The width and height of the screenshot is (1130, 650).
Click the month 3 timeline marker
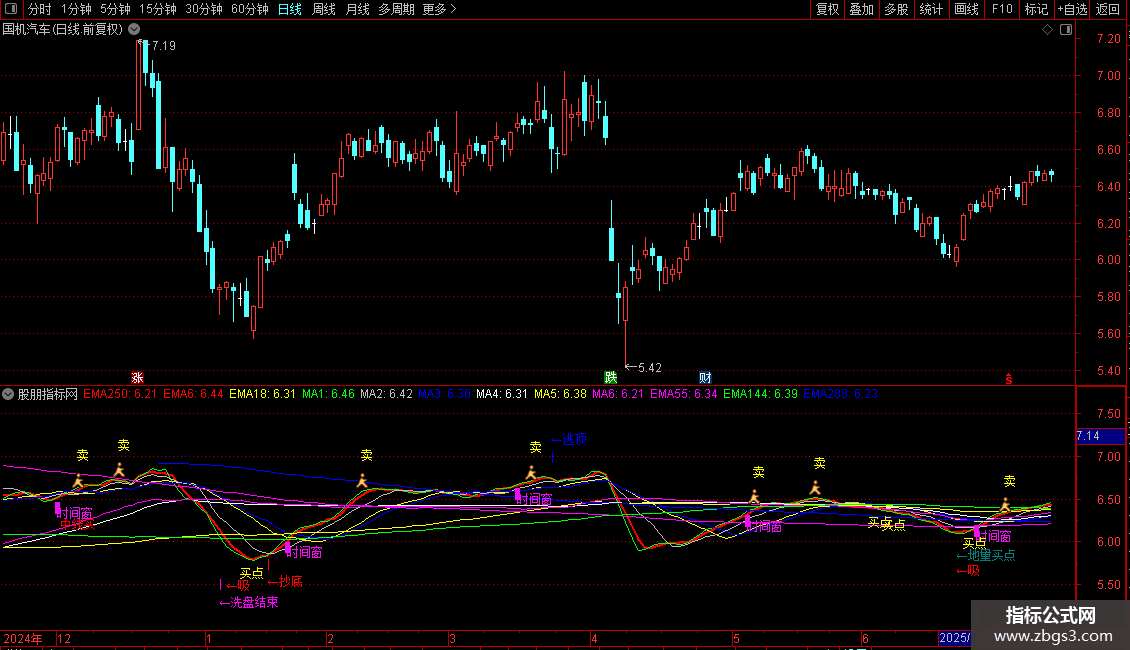coord(452,638)
